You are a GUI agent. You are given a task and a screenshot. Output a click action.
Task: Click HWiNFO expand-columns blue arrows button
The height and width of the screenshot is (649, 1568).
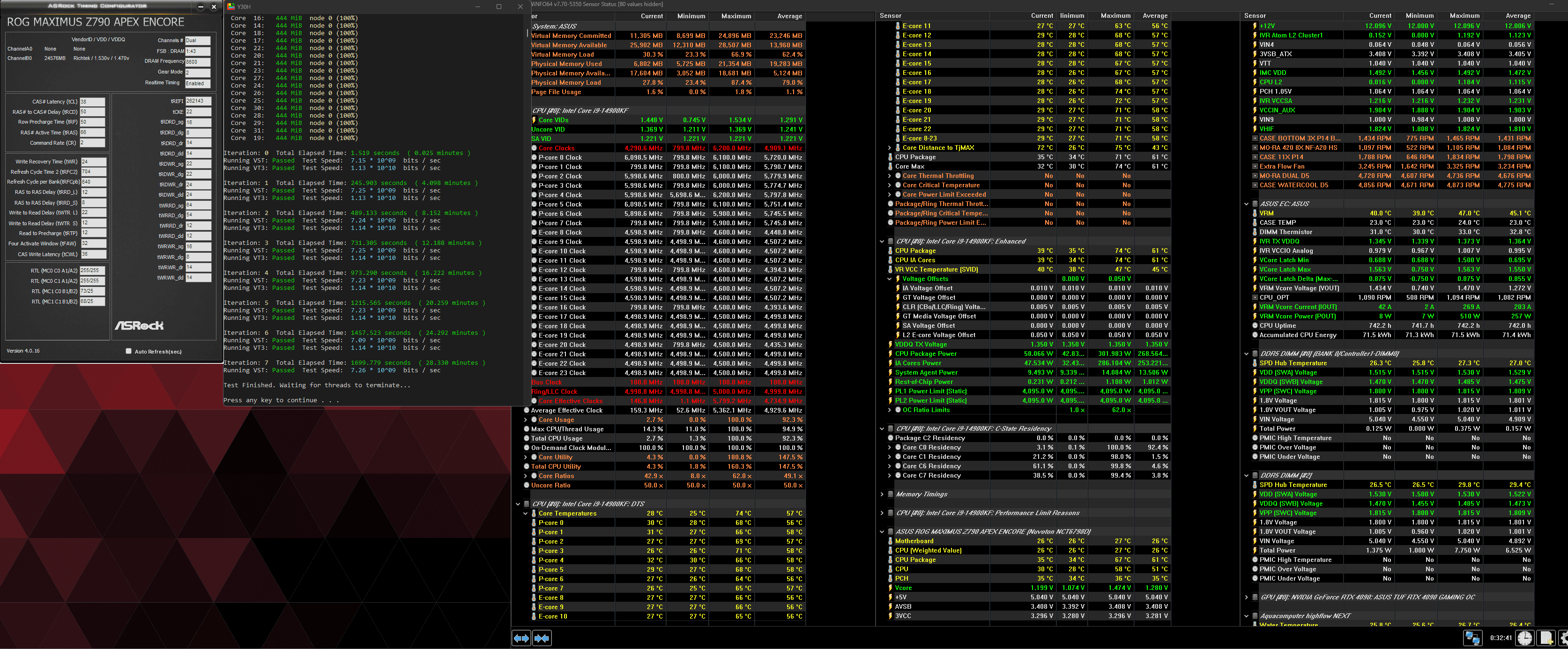click(522, 638)
